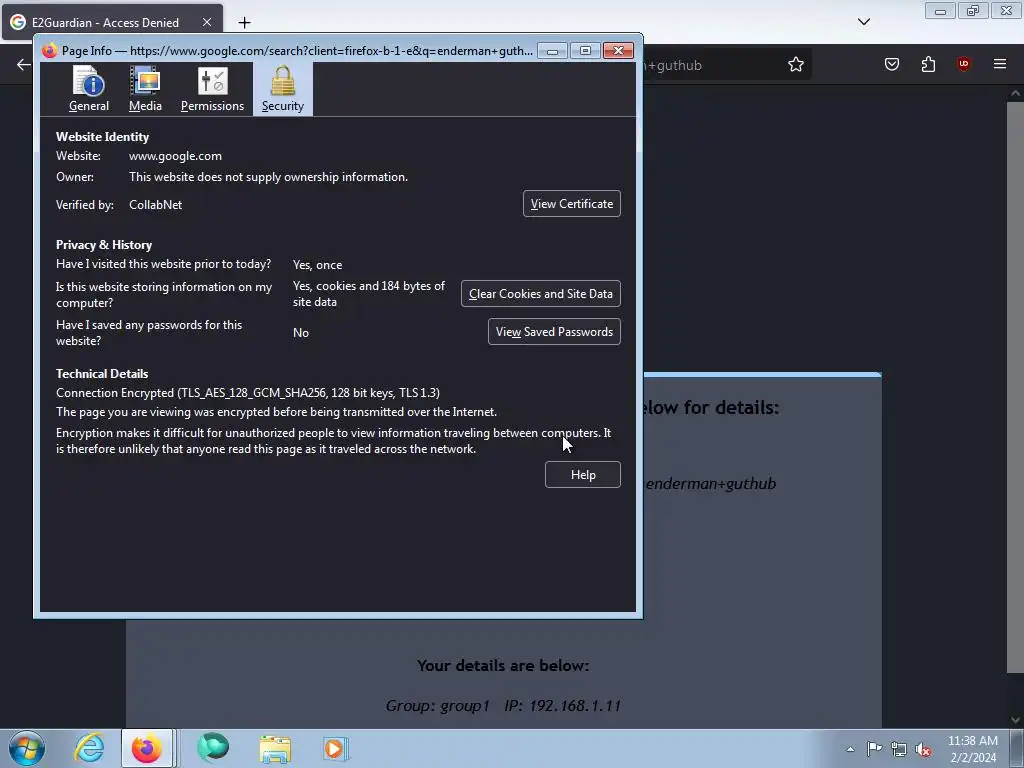1024x768 pixels.
Task: Click the Firefox back arrow button
Action: click(x=24, y=64)
